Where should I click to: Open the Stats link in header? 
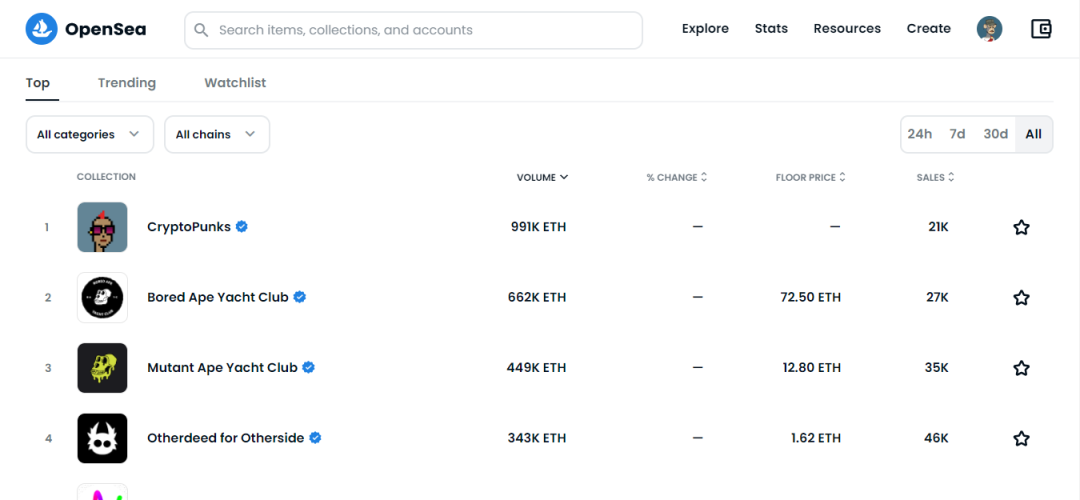point(771,29)
